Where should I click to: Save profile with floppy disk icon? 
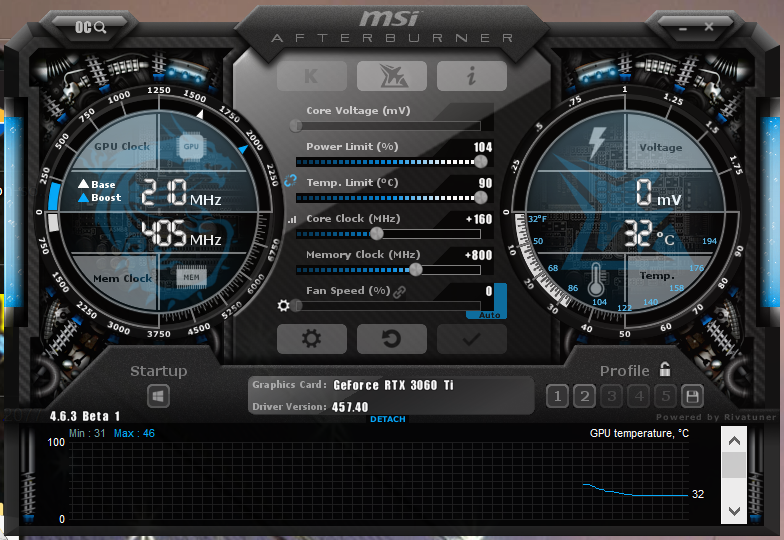click(692, 396)
